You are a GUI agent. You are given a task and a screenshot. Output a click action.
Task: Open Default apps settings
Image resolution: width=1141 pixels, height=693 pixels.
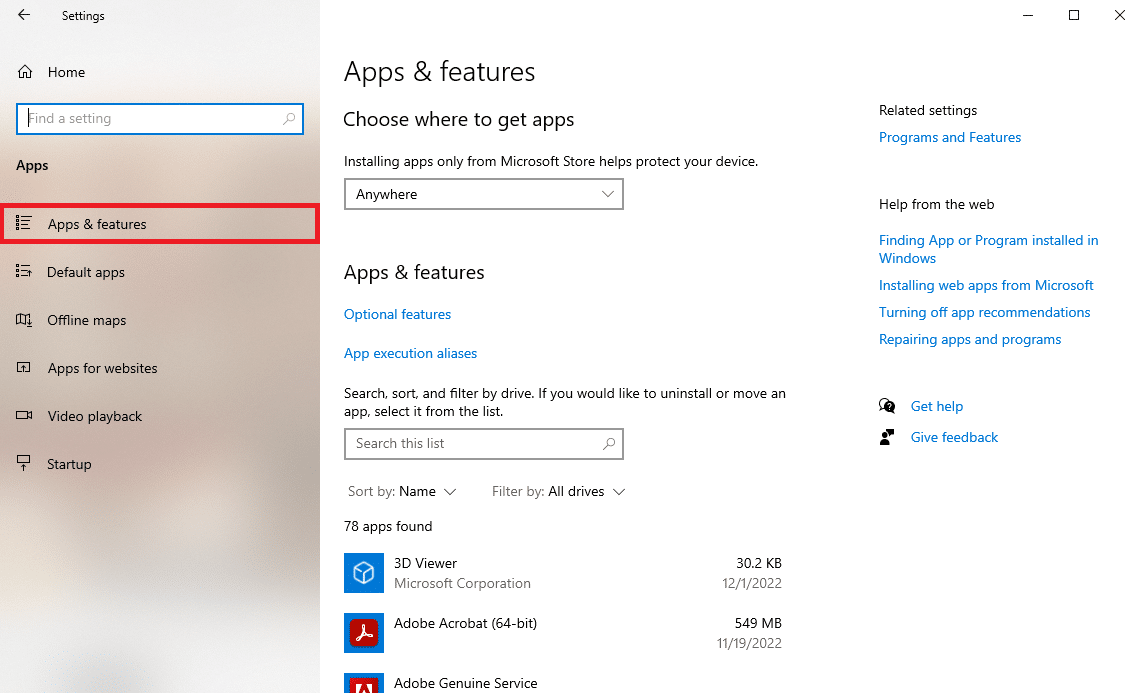coord(86,272)
